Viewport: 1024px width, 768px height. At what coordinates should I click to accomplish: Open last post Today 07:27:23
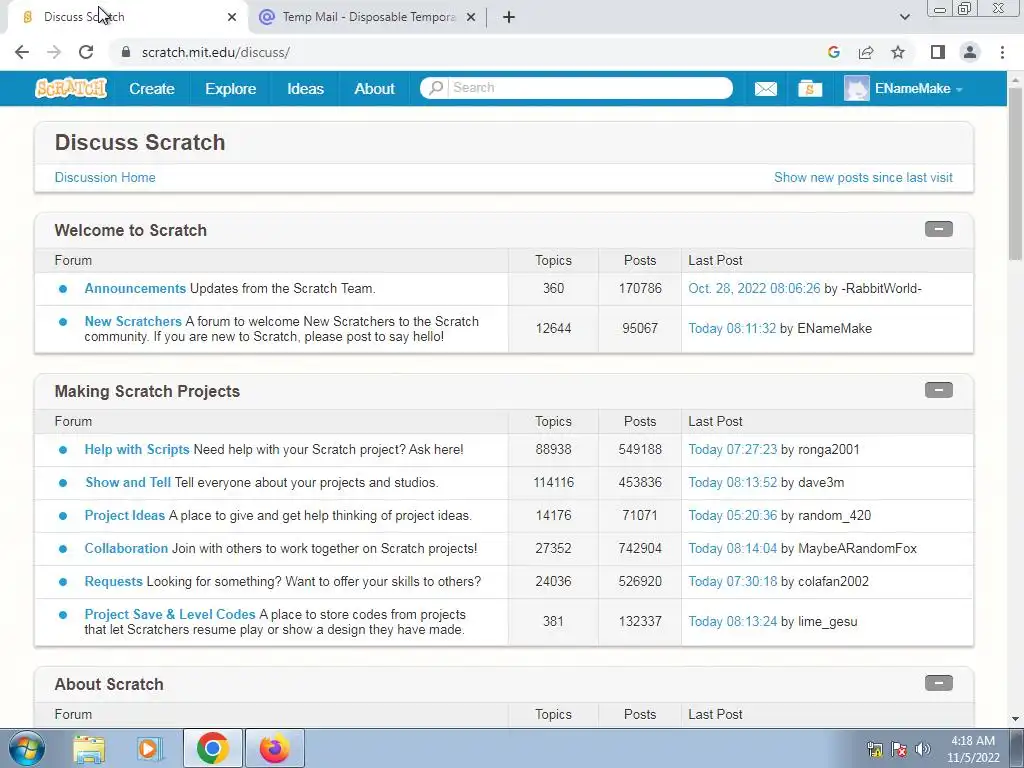pos(733,449)
